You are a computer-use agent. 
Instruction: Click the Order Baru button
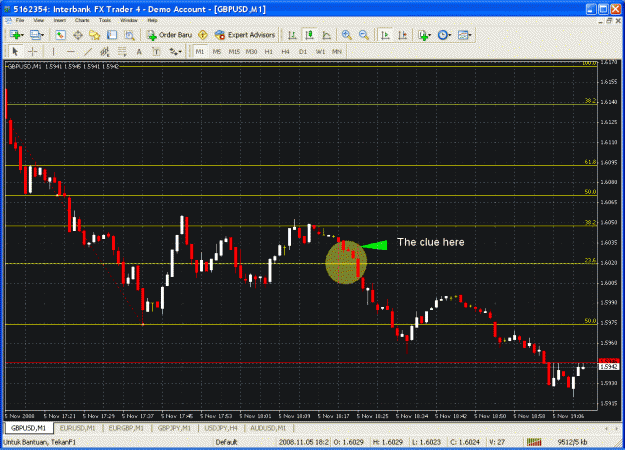[169, 35]
